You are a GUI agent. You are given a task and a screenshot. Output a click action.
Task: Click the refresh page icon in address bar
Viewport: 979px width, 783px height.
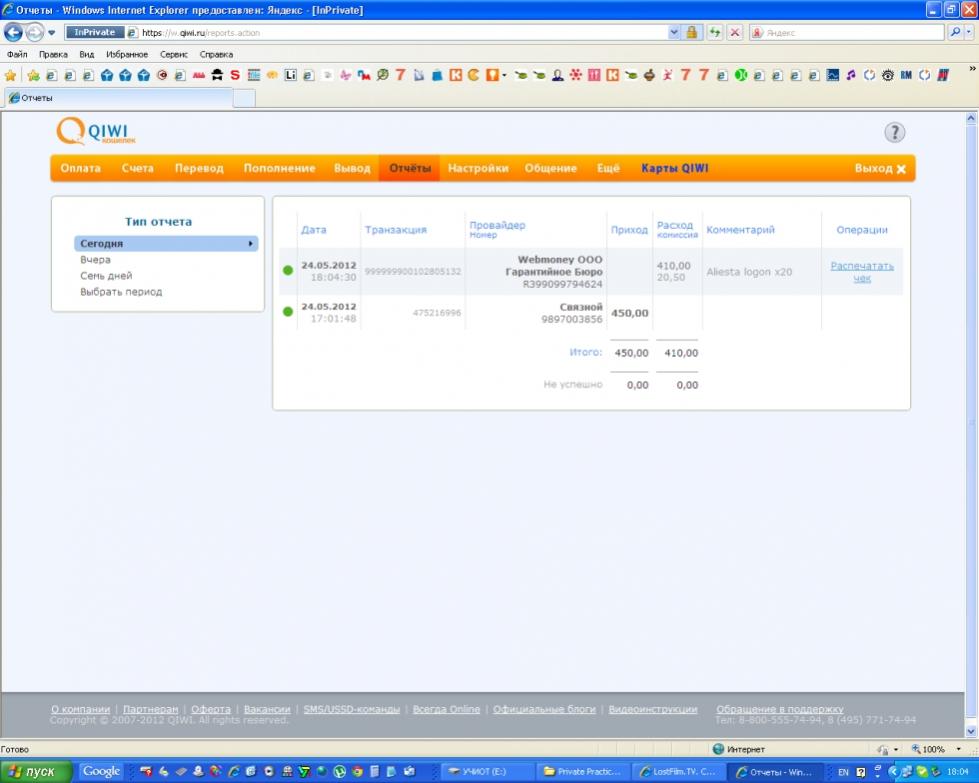click(x=715, y=32)
